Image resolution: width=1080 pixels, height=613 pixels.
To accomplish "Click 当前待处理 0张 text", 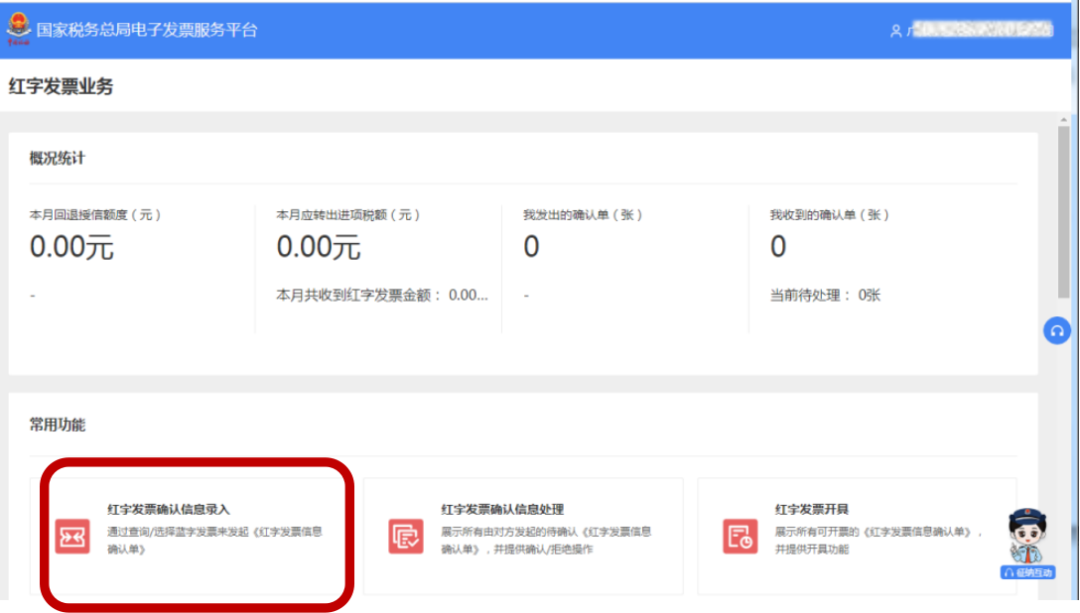I will coord(825,295).
